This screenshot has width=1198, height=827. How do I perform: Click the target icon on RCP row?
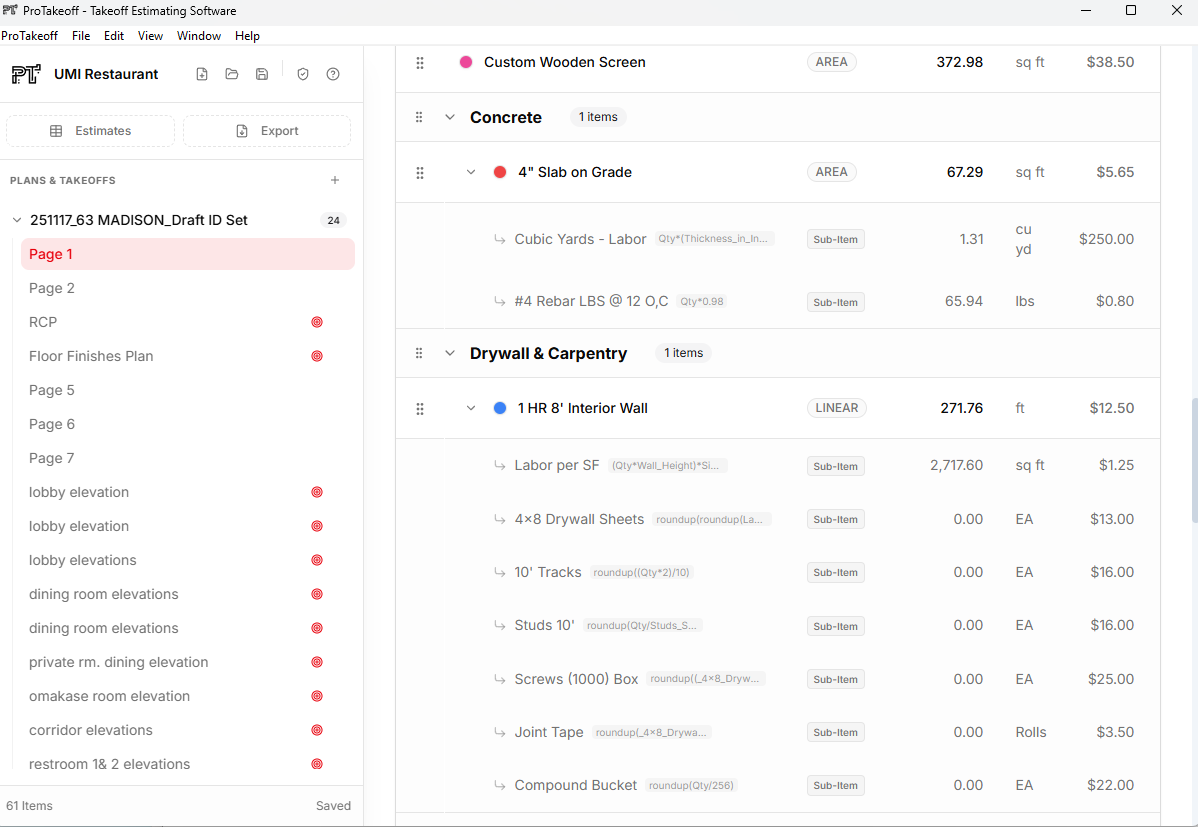[317, 323]
